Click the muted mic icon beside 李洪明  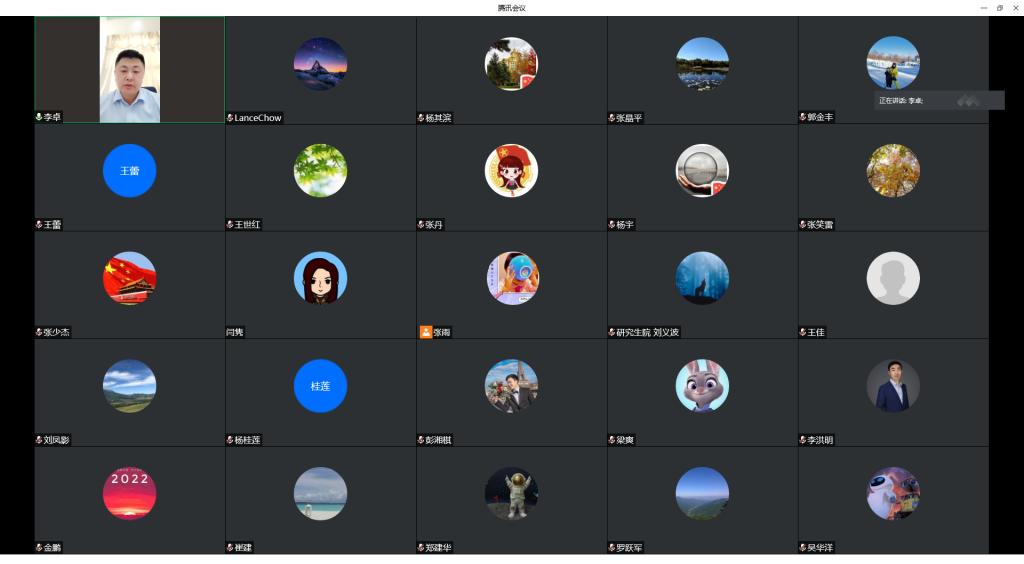(803, 440)
